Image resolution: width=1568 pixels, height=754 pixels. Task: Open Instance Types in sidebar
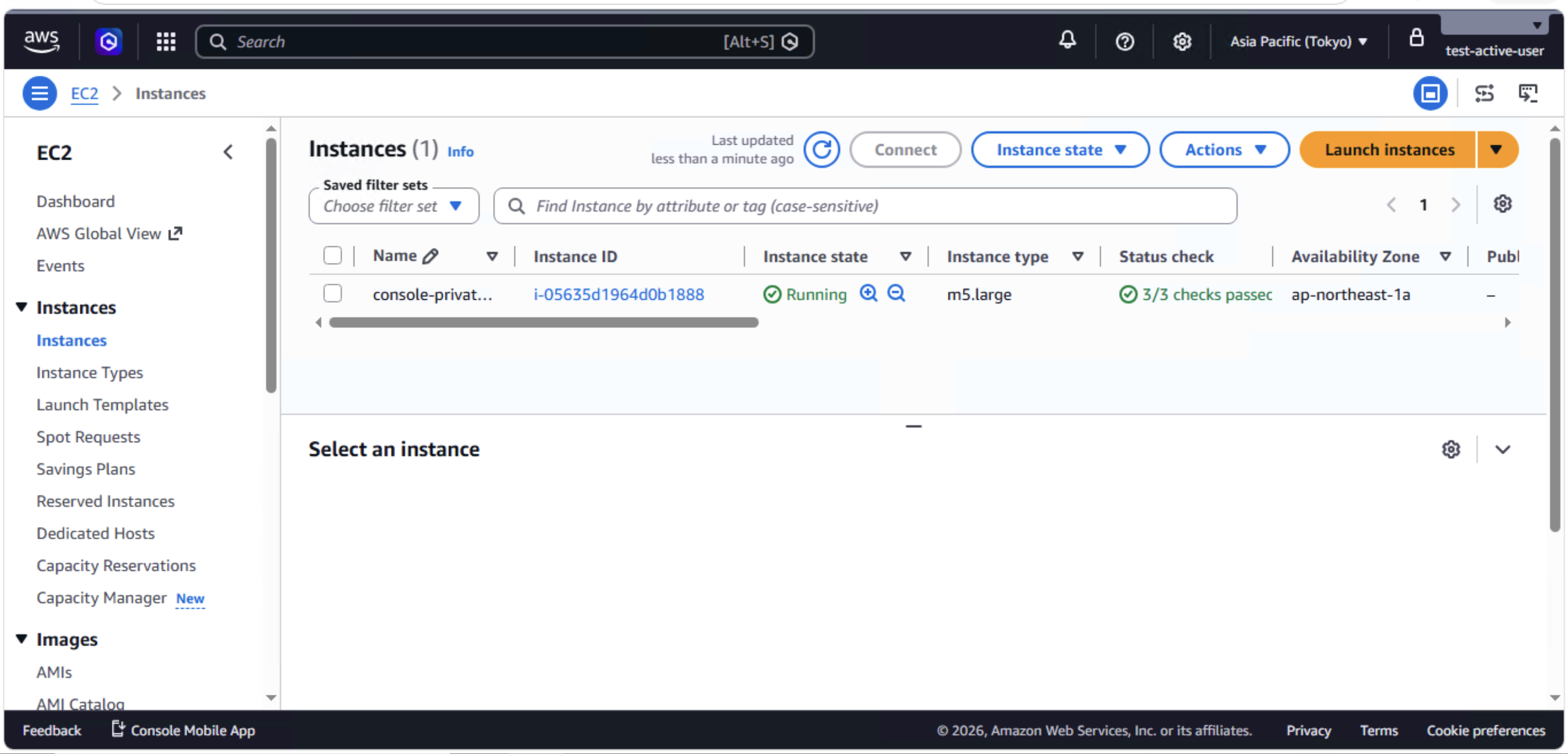tap(90, 372)
